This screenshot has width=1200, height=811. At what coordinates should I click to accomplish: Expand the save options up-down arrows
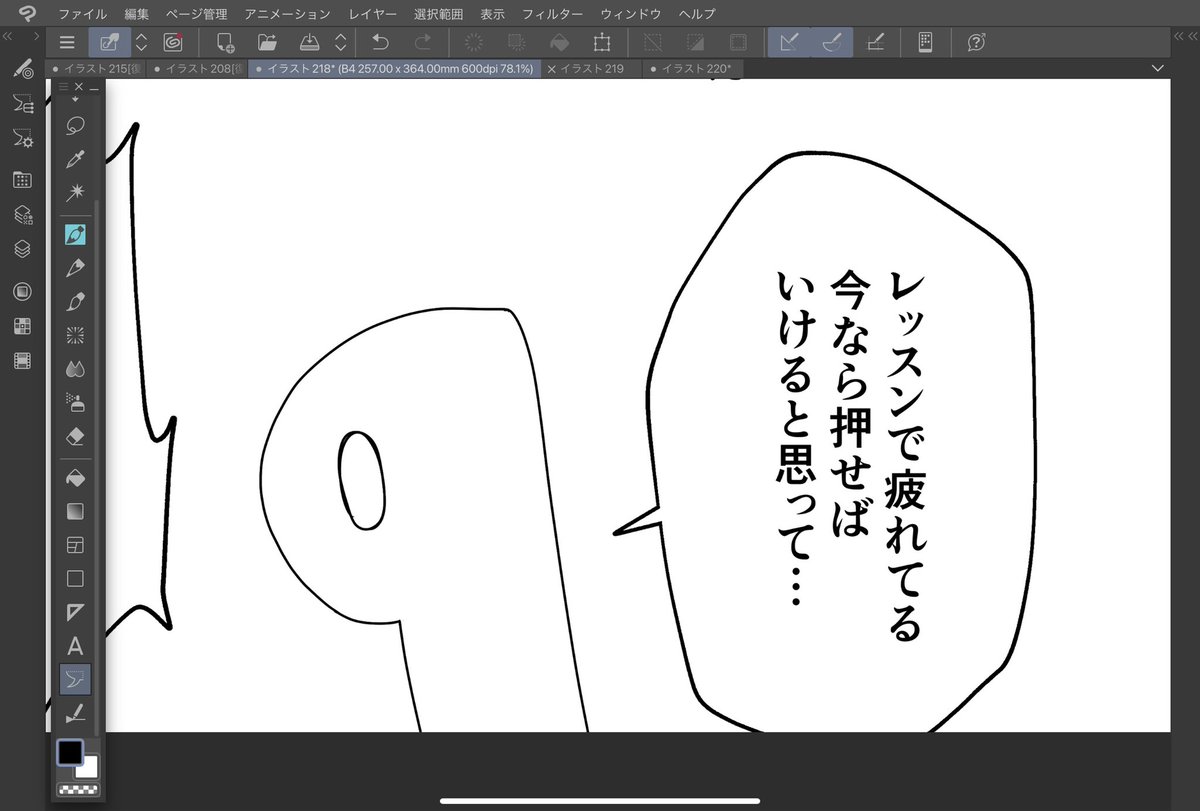(x=340, y=42)
